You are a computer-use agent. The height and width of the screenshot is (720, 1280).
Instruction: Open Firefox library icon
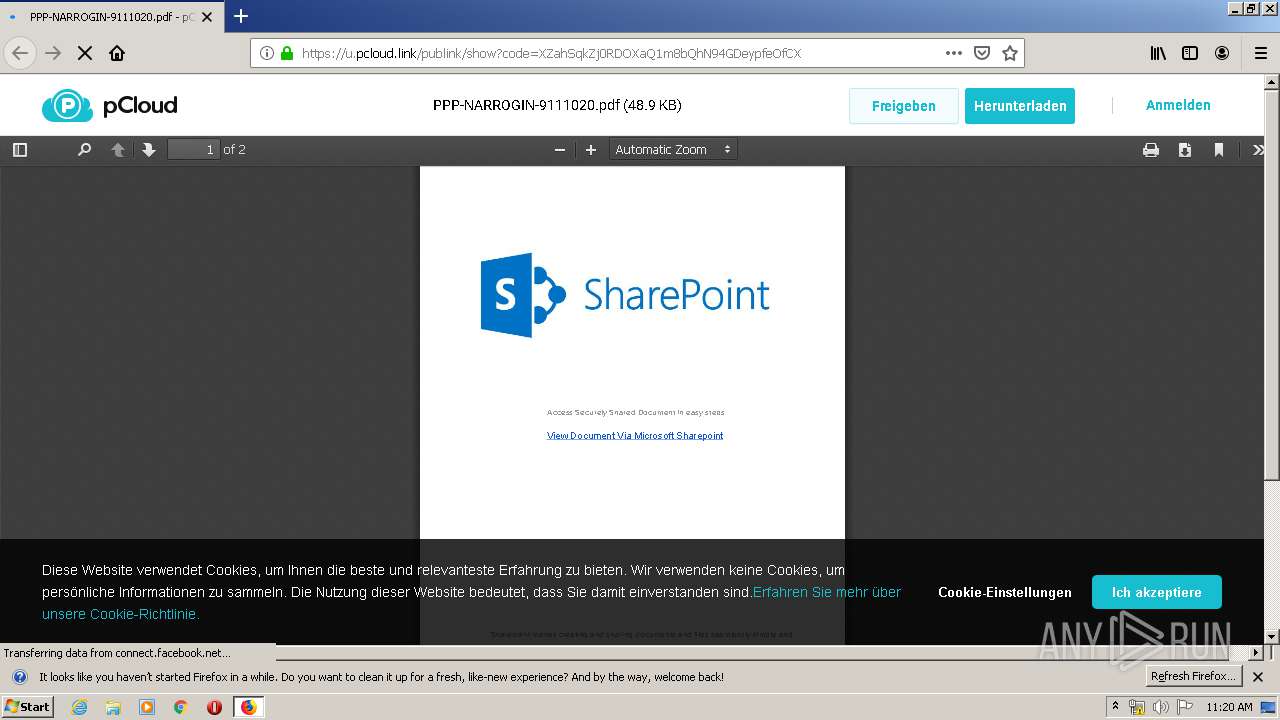pos(1158,53)
